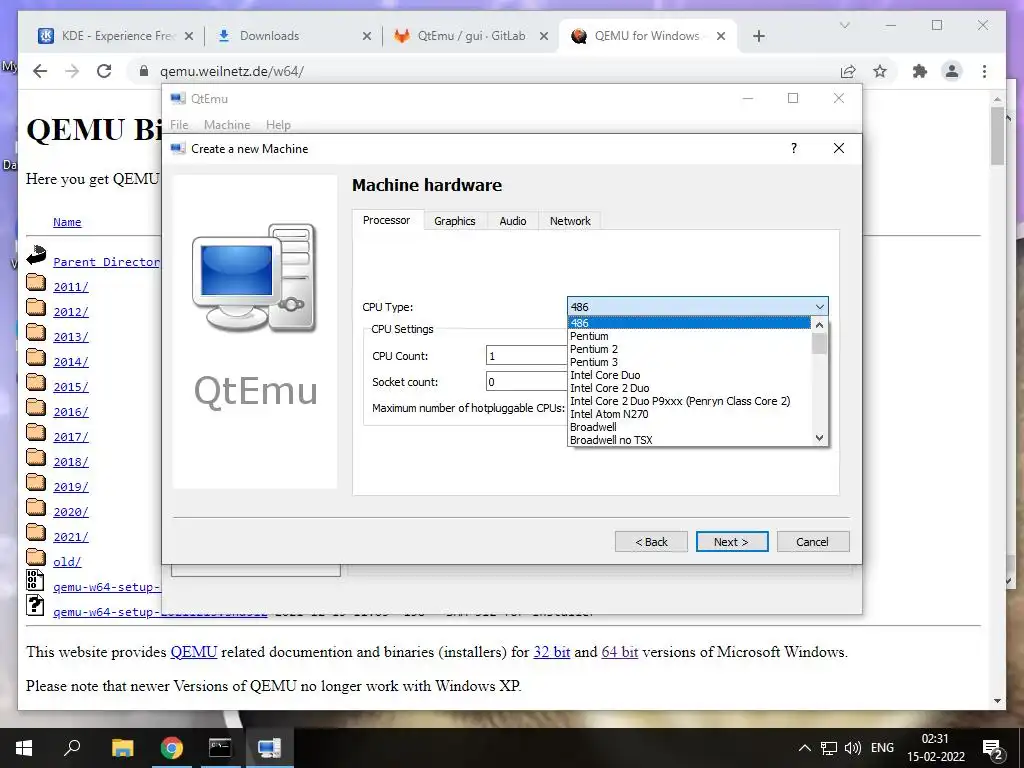Open the wizard help question mark
Screen dimensions: 1024x768
click(793, 148)
